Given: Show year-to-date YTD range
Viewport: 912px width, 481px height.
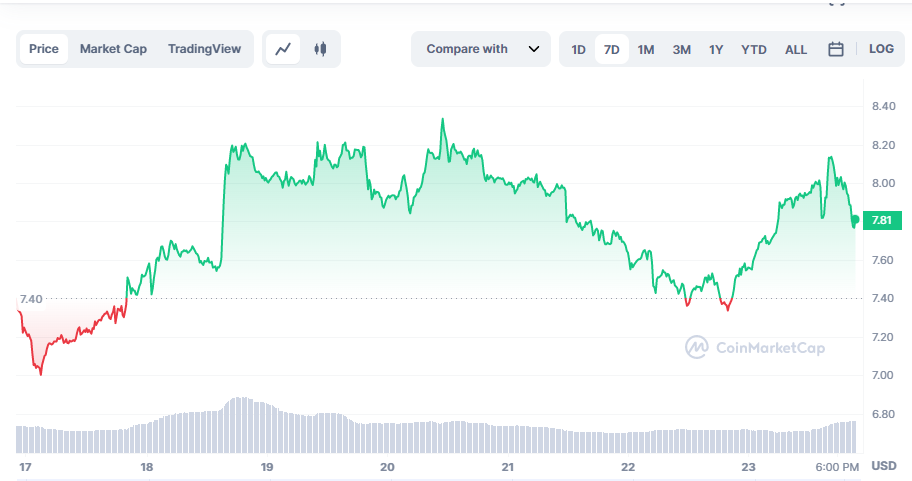Looking at the screenshot, I should click(x=754, y=49).
